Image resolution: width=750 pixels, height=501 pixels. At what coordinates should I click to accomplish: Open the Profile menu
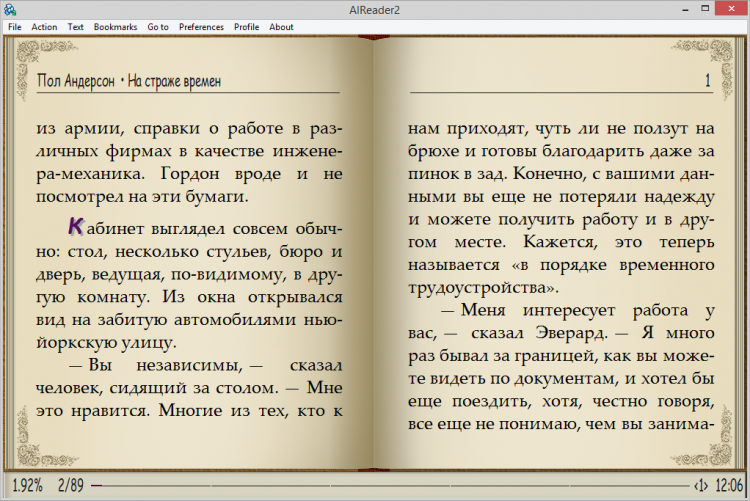(x=246, y=27)
